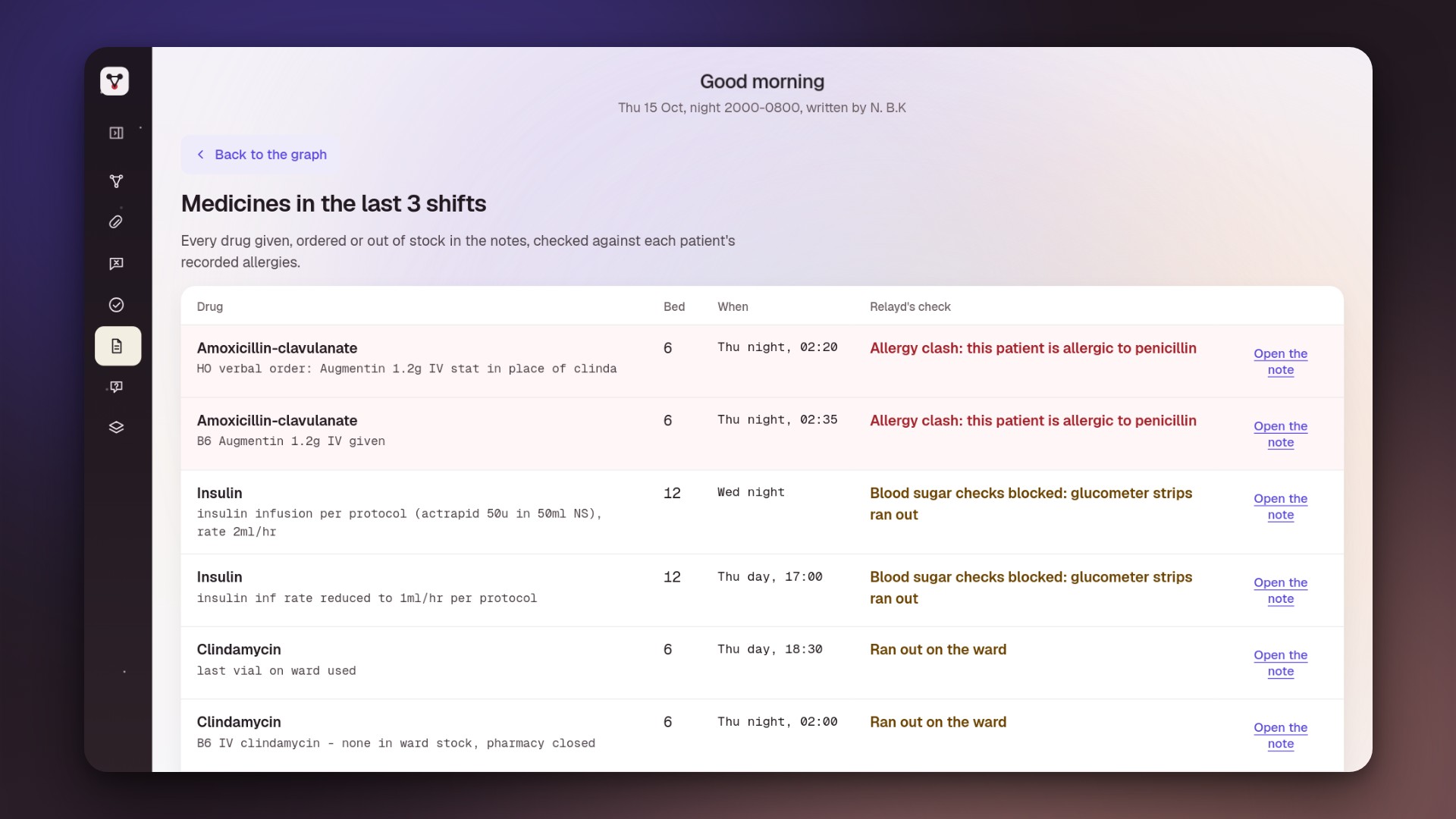Select the highlighted document icon
This screenshot has width=1456, height=819.
118,346
